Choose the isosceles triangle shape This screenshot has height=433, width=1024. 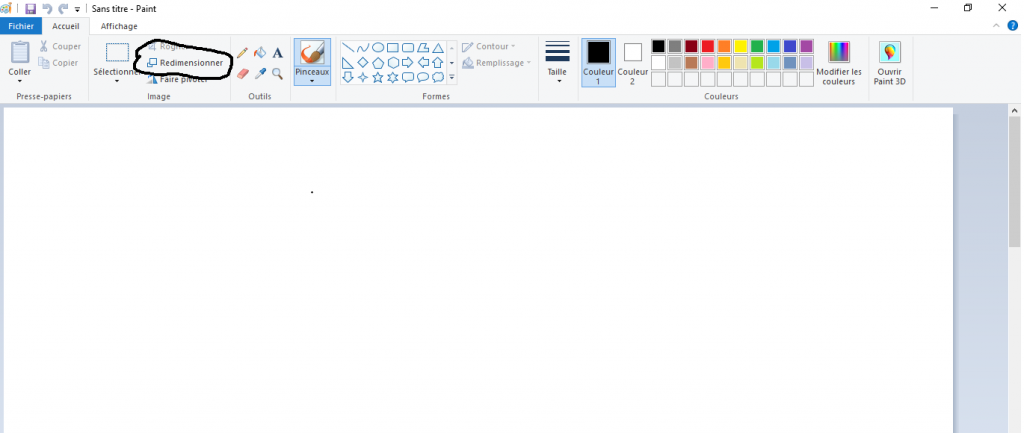(x=438, y=48)
